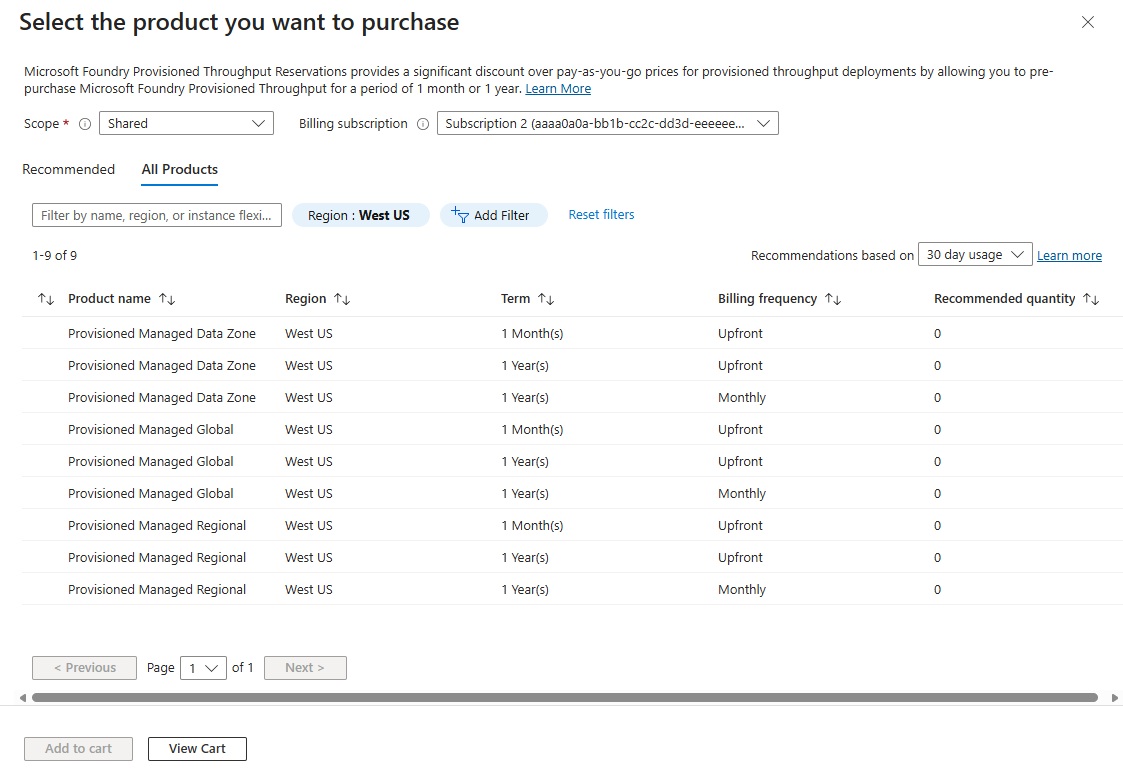Viewport: 1123px width, 770px height.
Task: Click Monthly in the Provisioned Managed Regional row
Action: (742, 589)
